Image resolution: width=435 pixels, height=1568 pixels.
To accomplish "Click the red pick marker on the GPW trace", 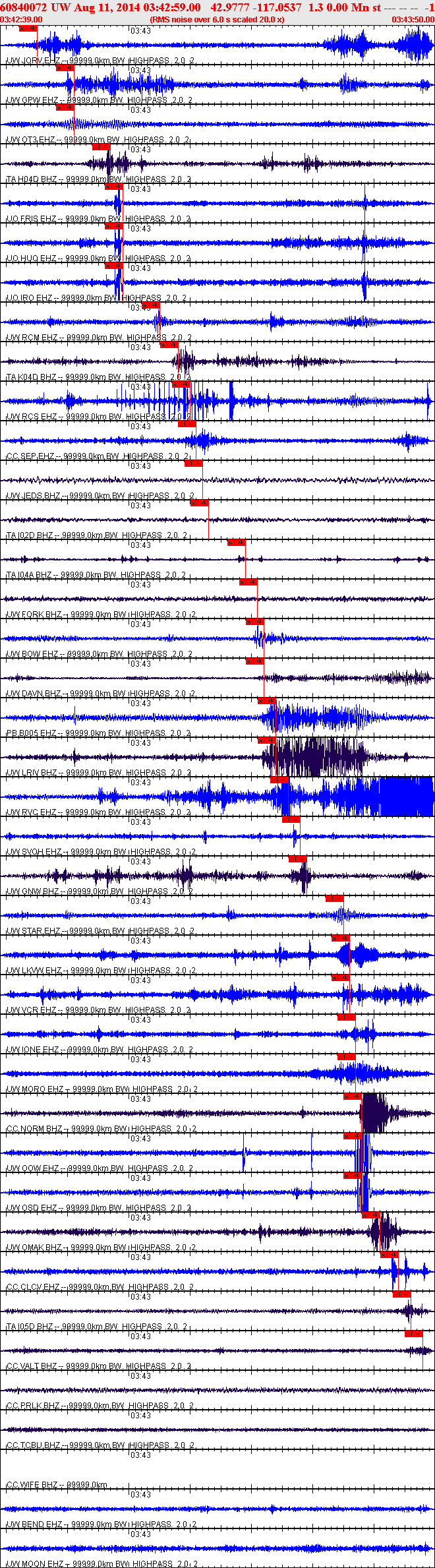I will coord(65,68).
